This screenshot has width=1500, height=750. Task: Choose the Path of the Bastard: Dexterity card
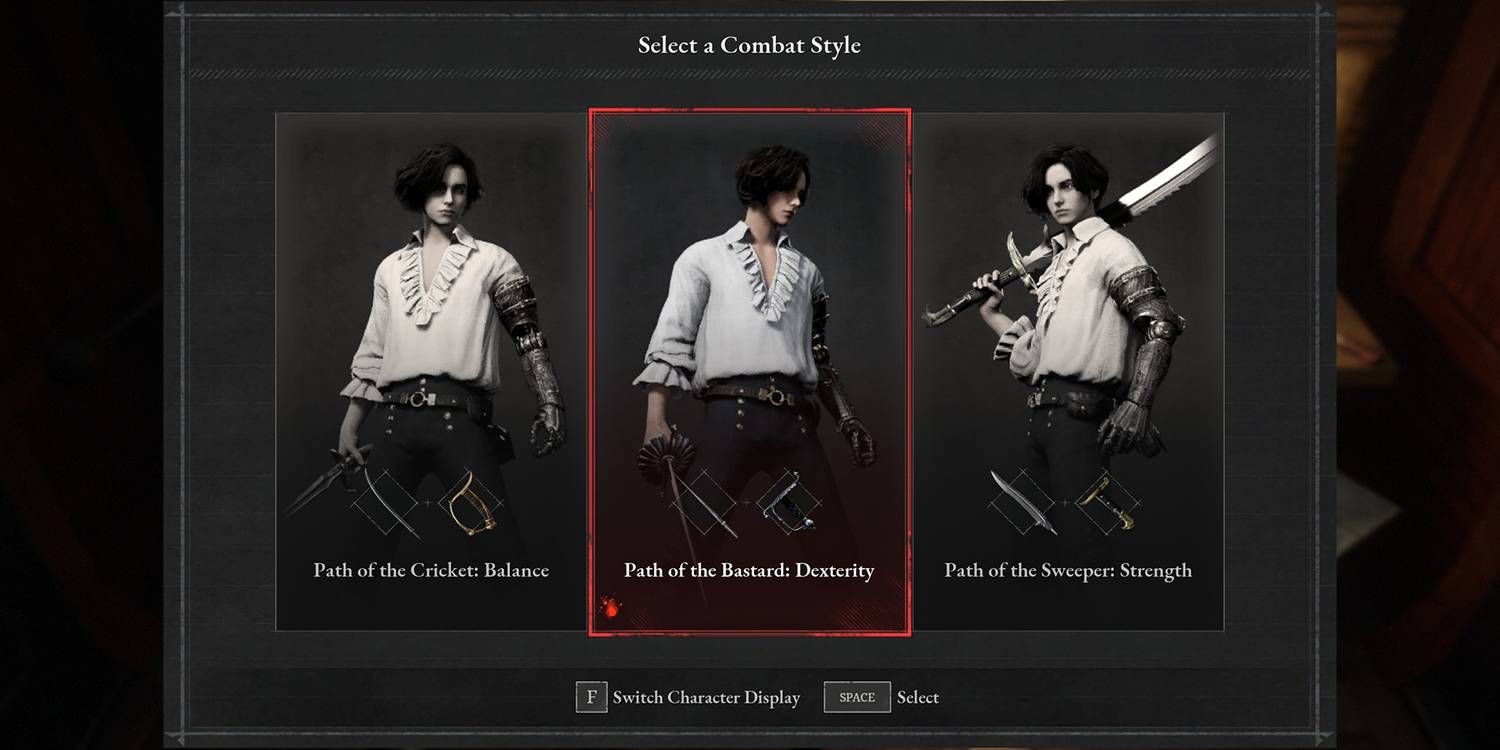pos(750,372)
